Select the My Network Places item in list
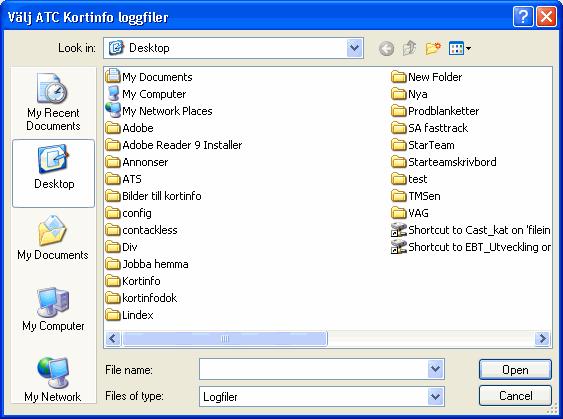The image size is (563, 419). click(x=159, y=111)
